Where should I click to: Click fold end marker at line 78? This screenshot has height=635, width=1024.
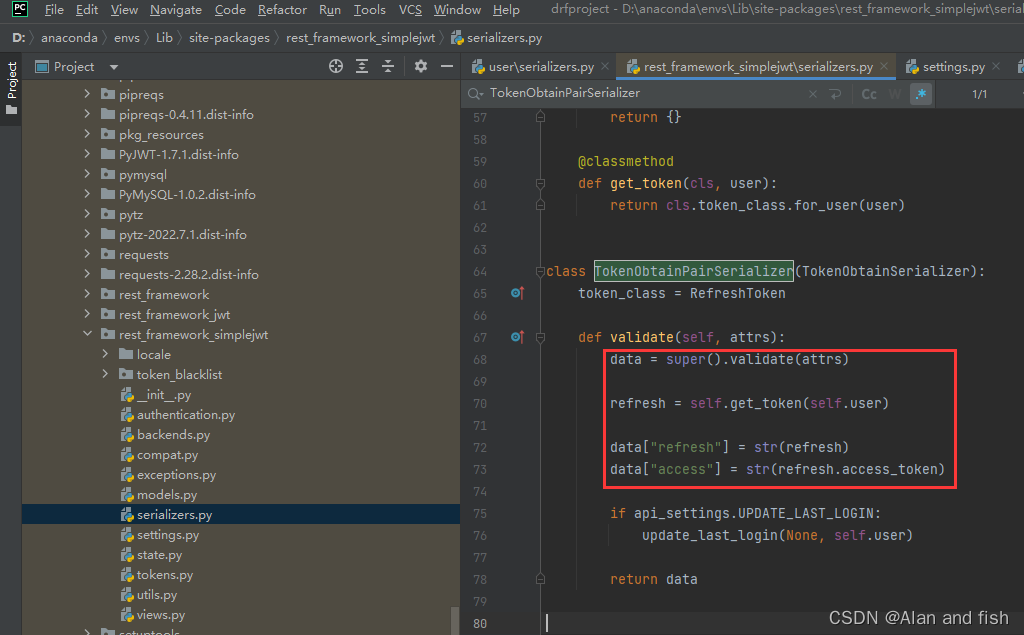(540, 579)
